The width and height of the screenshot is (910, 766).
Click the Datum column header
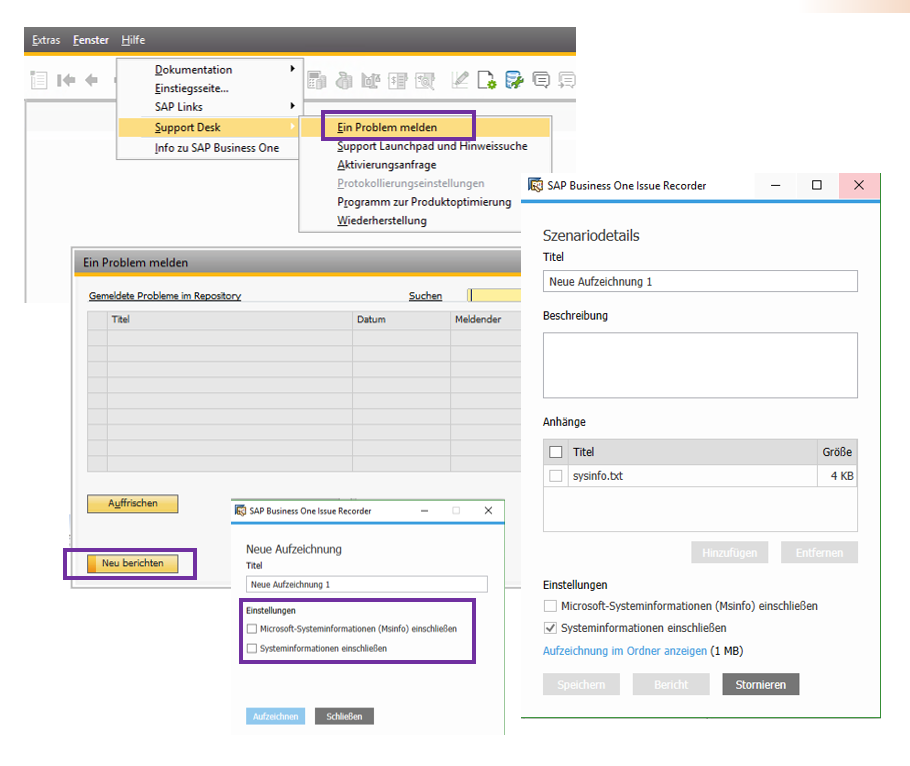(401, 320)
